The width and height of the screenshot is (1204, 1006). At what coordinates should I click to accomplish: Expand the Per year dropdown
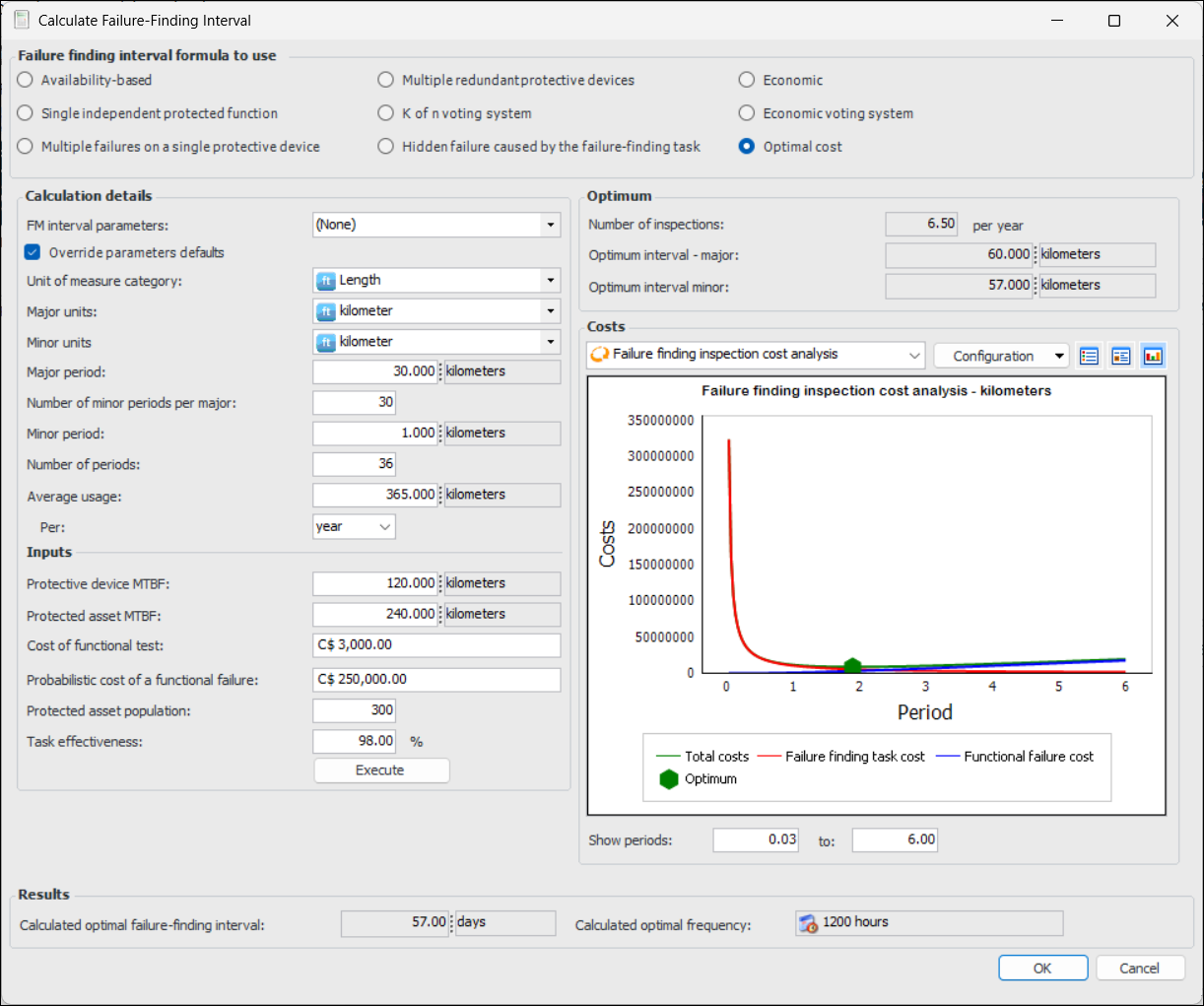click(x=384, y=527)
